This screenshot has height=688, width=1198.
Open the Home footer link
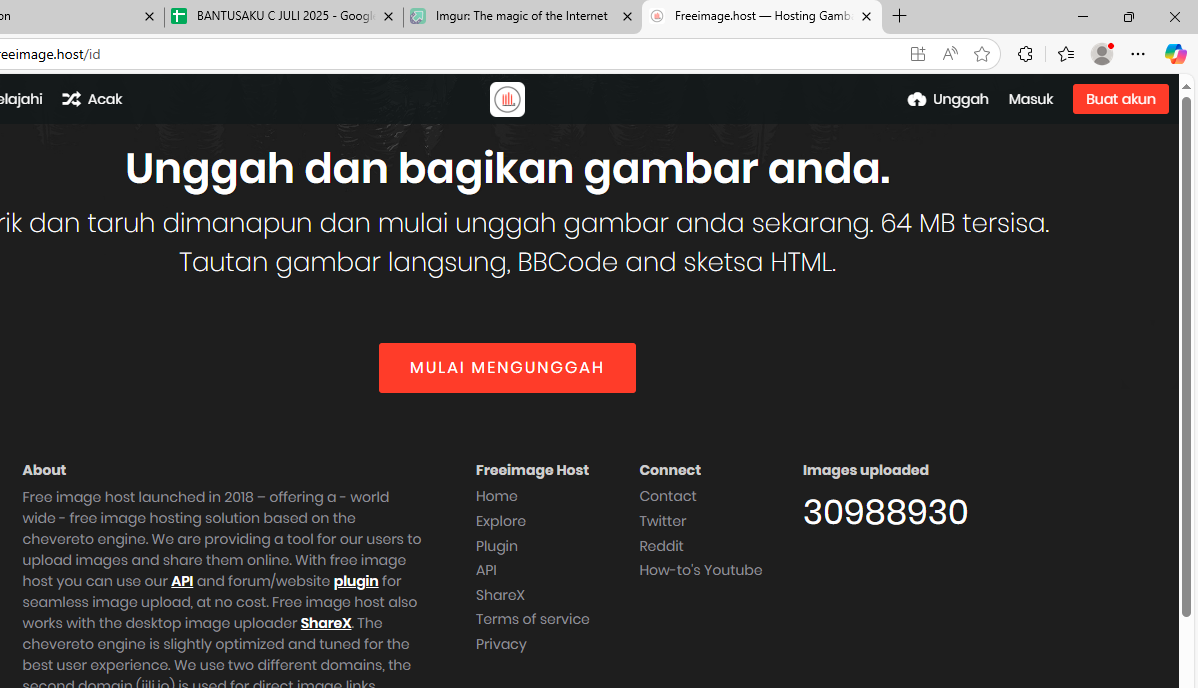point(497,496)
